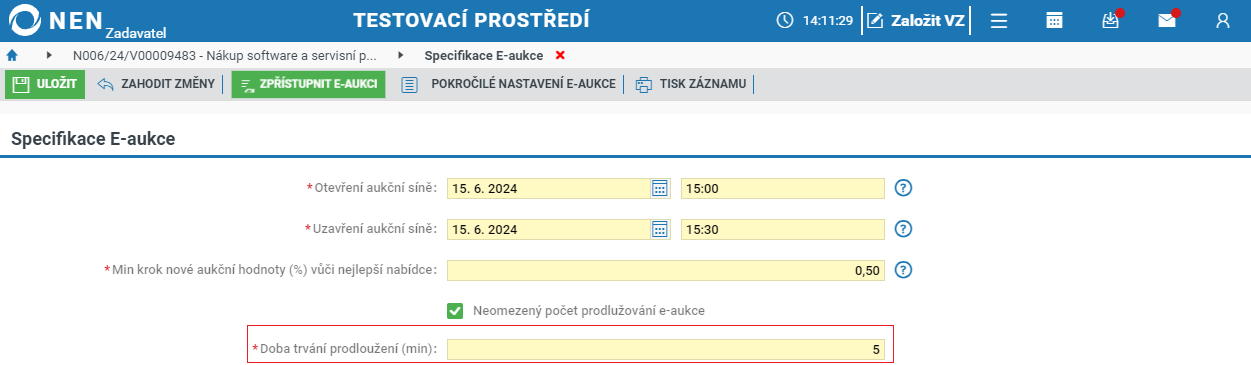This screenshot has height=365, width=1251.
Task: Click Založit VZ in header
Action: click(x=916, y=20)
